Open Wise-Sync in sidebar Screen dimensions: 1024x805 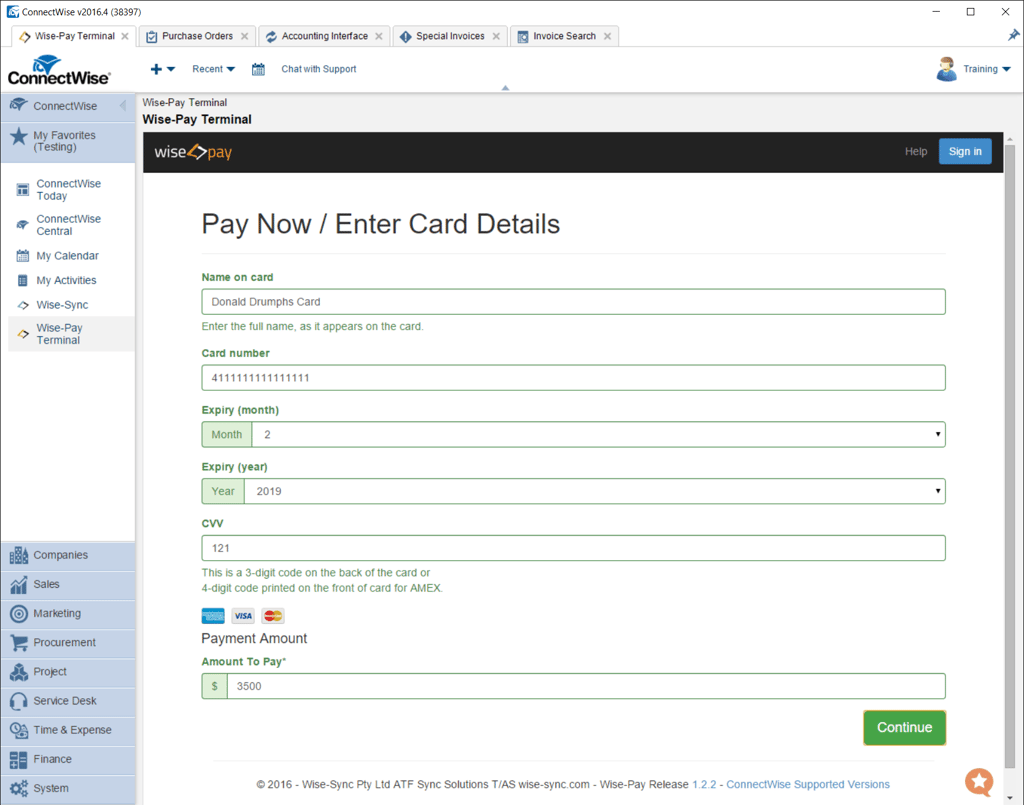click(62, 305)
